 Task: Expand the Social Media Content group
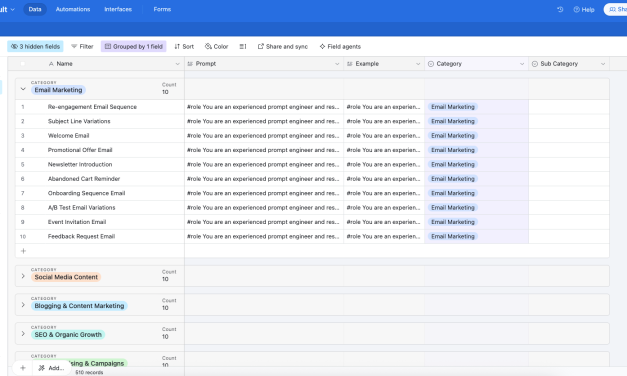23,276
